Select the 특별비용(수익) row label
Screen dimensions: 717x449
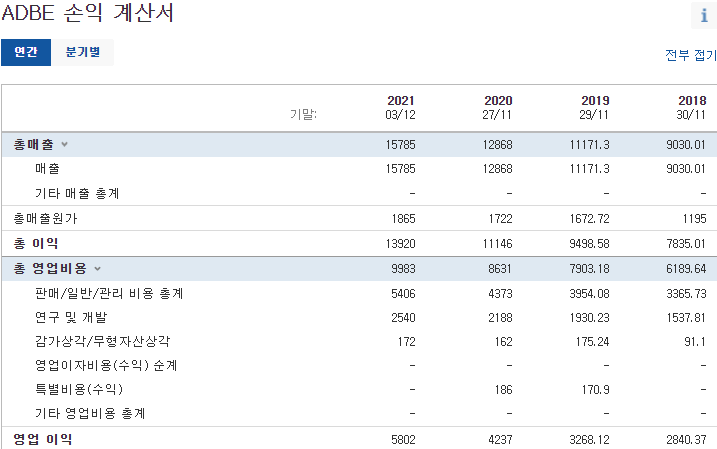(x=79, y=389)
